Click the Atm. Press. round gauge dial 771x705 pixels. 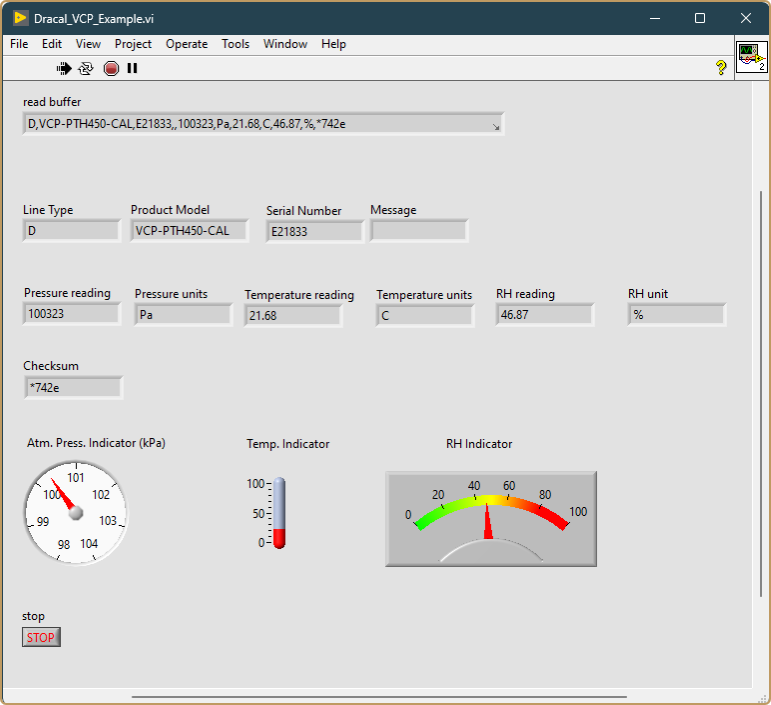tap(76, 513)
